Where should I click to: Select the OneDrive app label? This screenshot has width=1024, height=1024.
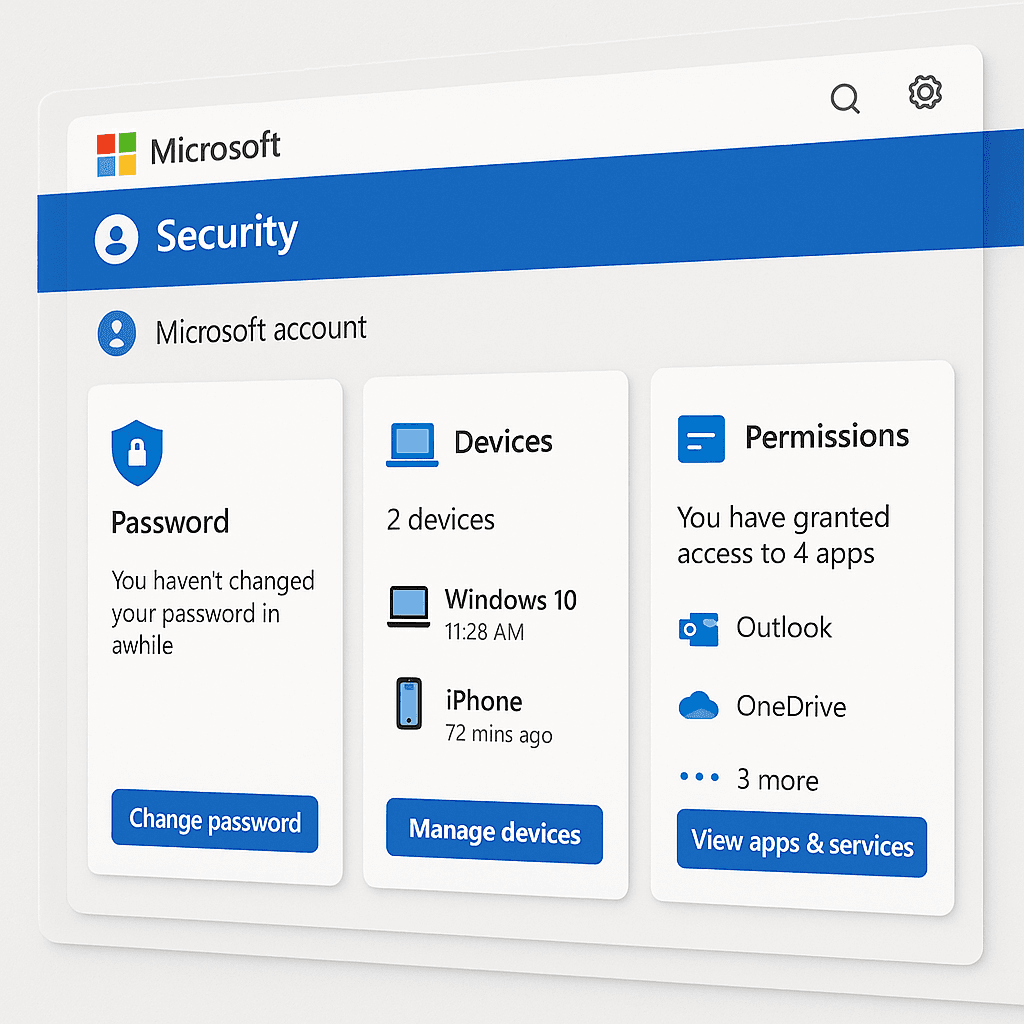point(791,706)
